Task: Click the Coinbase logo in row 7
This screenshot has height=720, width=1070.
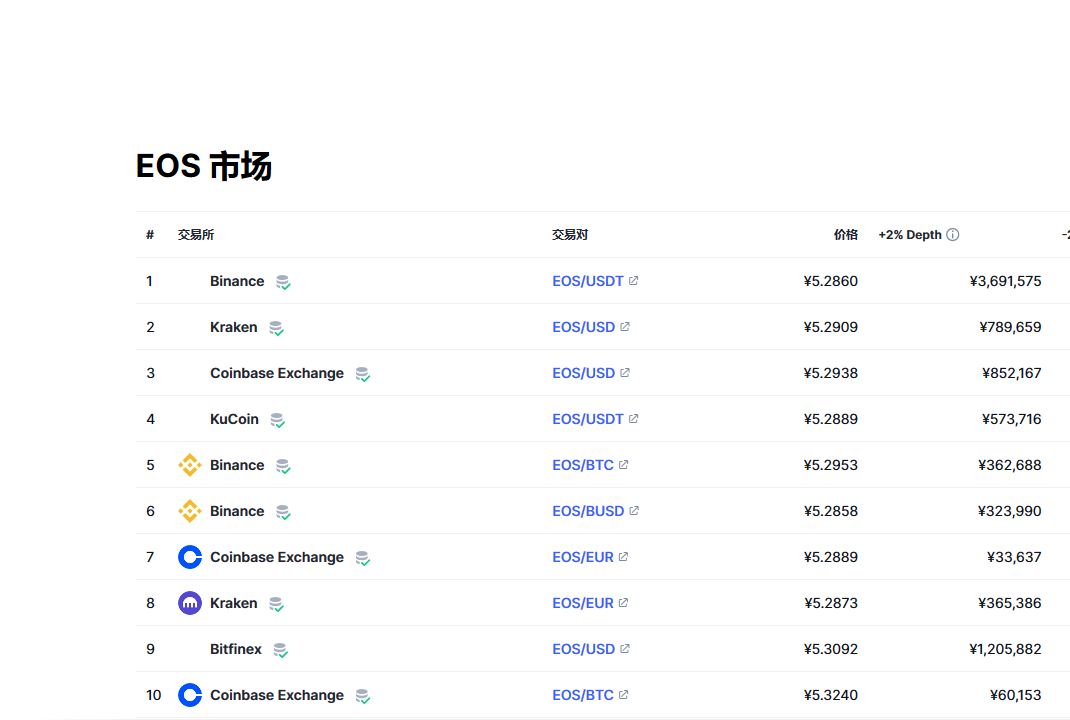Action: 190,557
